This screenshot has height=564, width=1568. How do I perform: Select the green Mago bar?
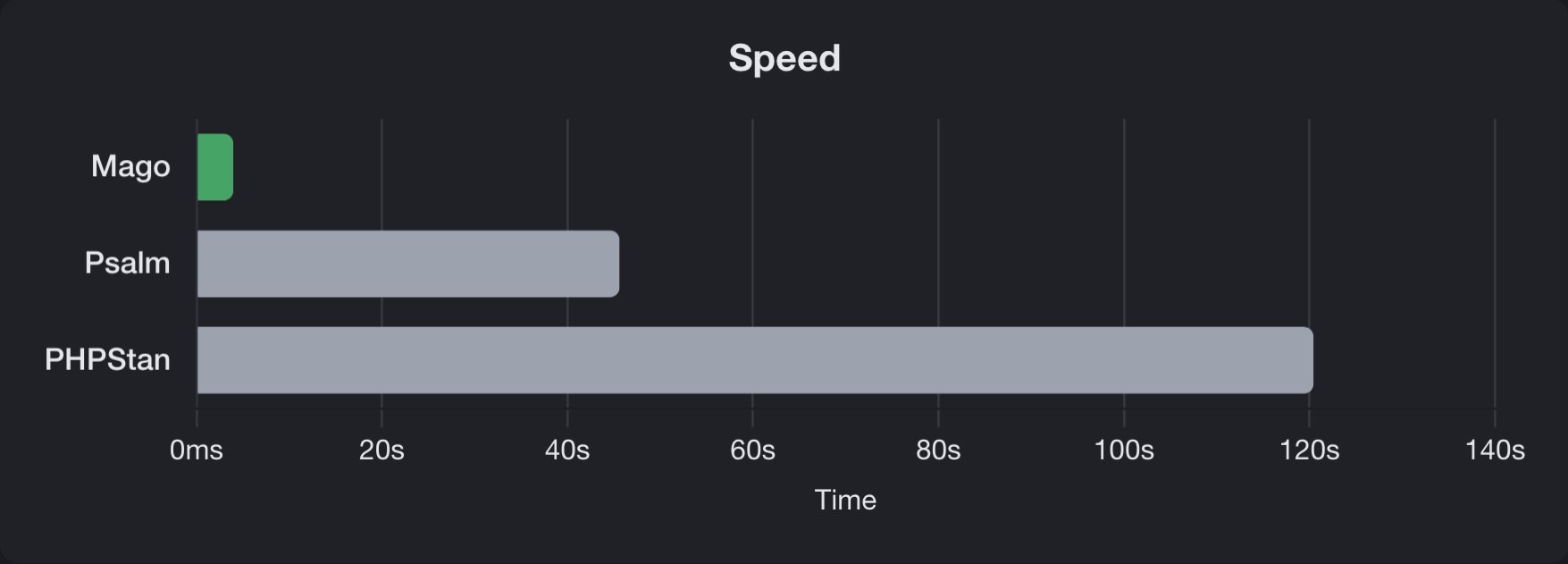coord(214,167)
